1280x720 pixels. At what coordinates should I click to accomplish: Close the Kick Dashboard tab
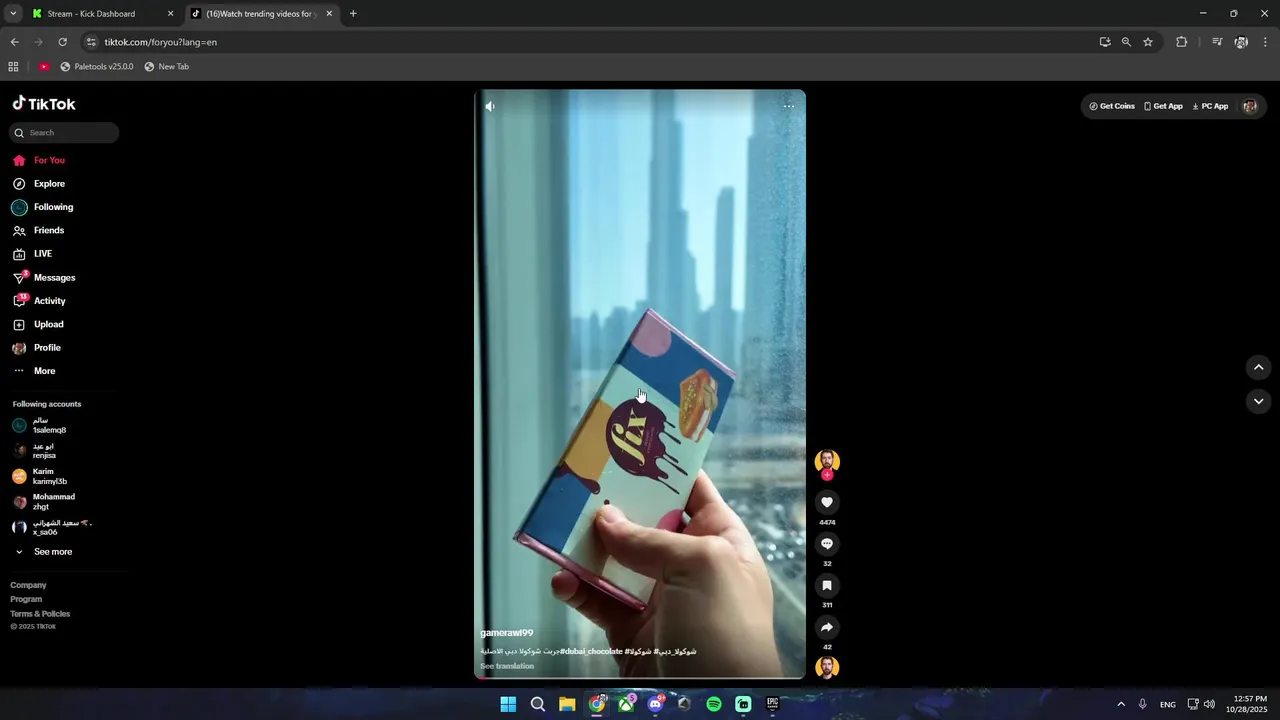pos(170,14)
